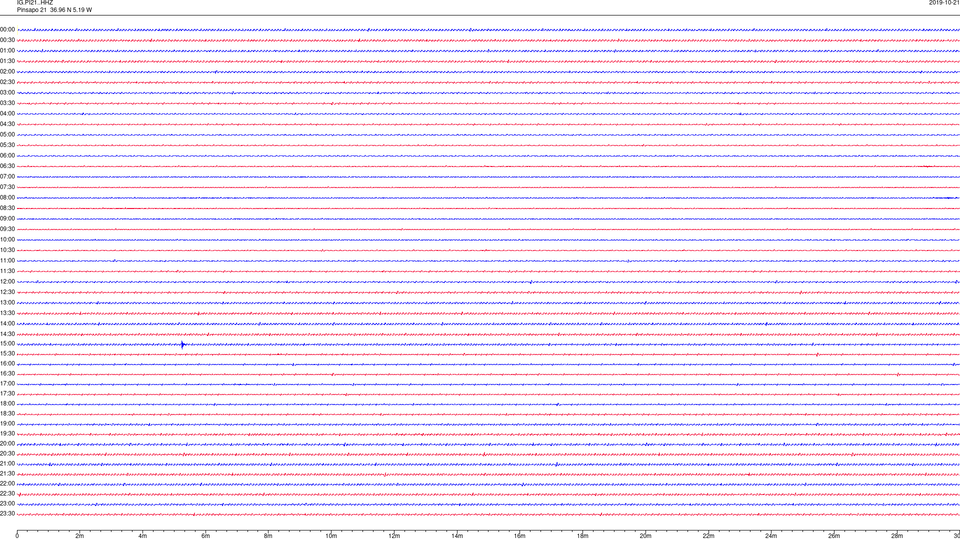Viewport: 960px width, 540px height.
Task: Click the "2m" tick on the time axis
Action: 80,536
